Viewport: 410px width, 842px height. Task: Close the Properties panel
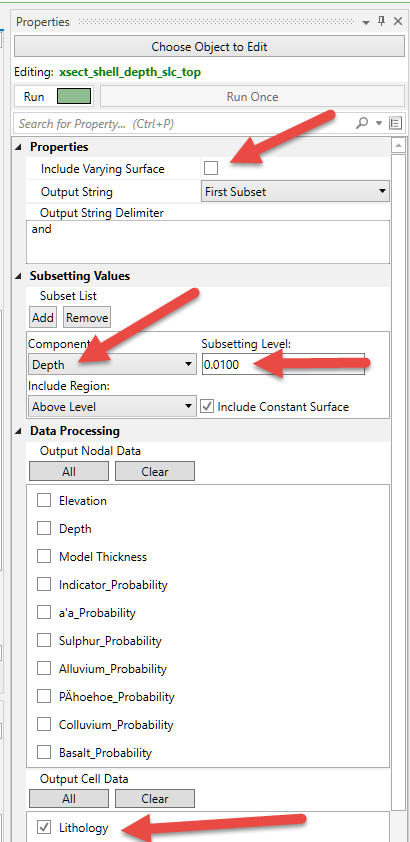[x=398, y=21]
